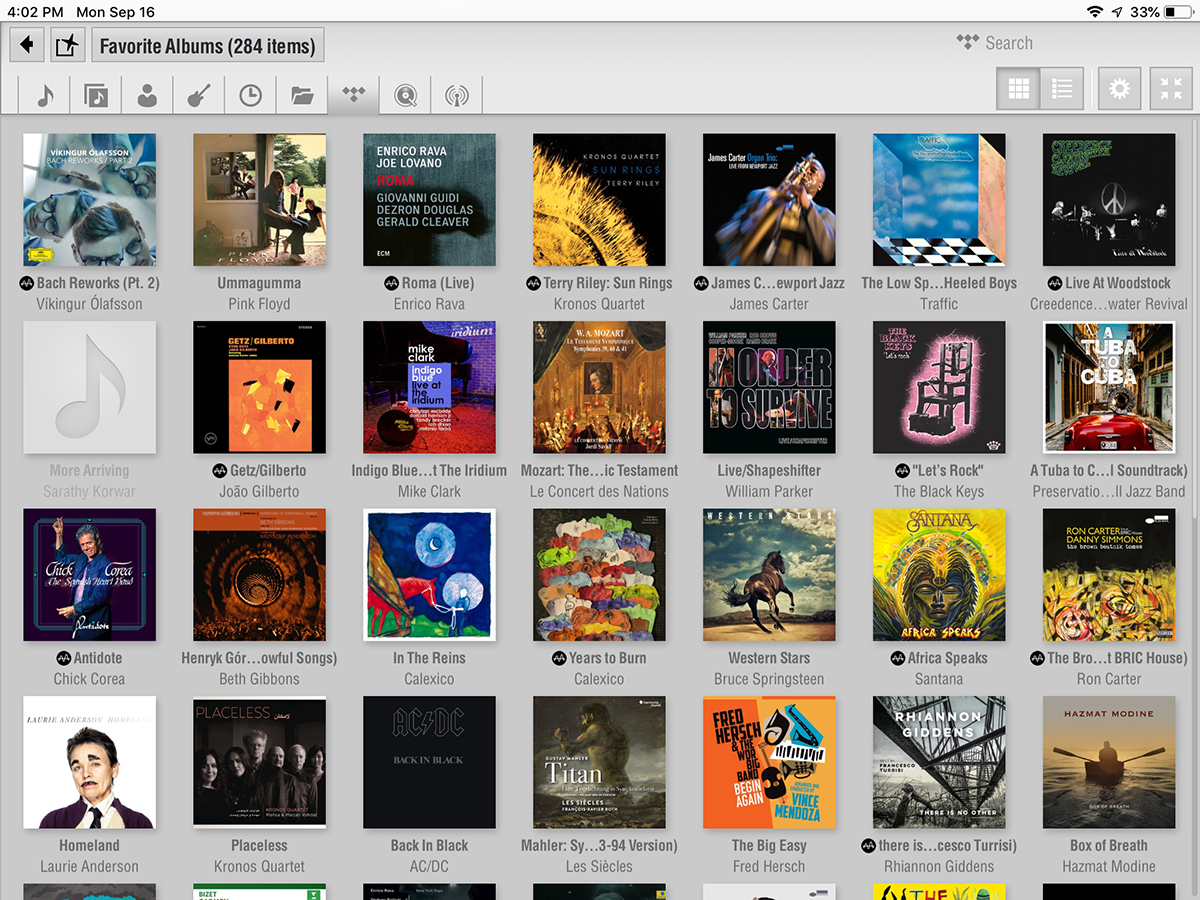Go back with the left arrow button

(27, 45)
